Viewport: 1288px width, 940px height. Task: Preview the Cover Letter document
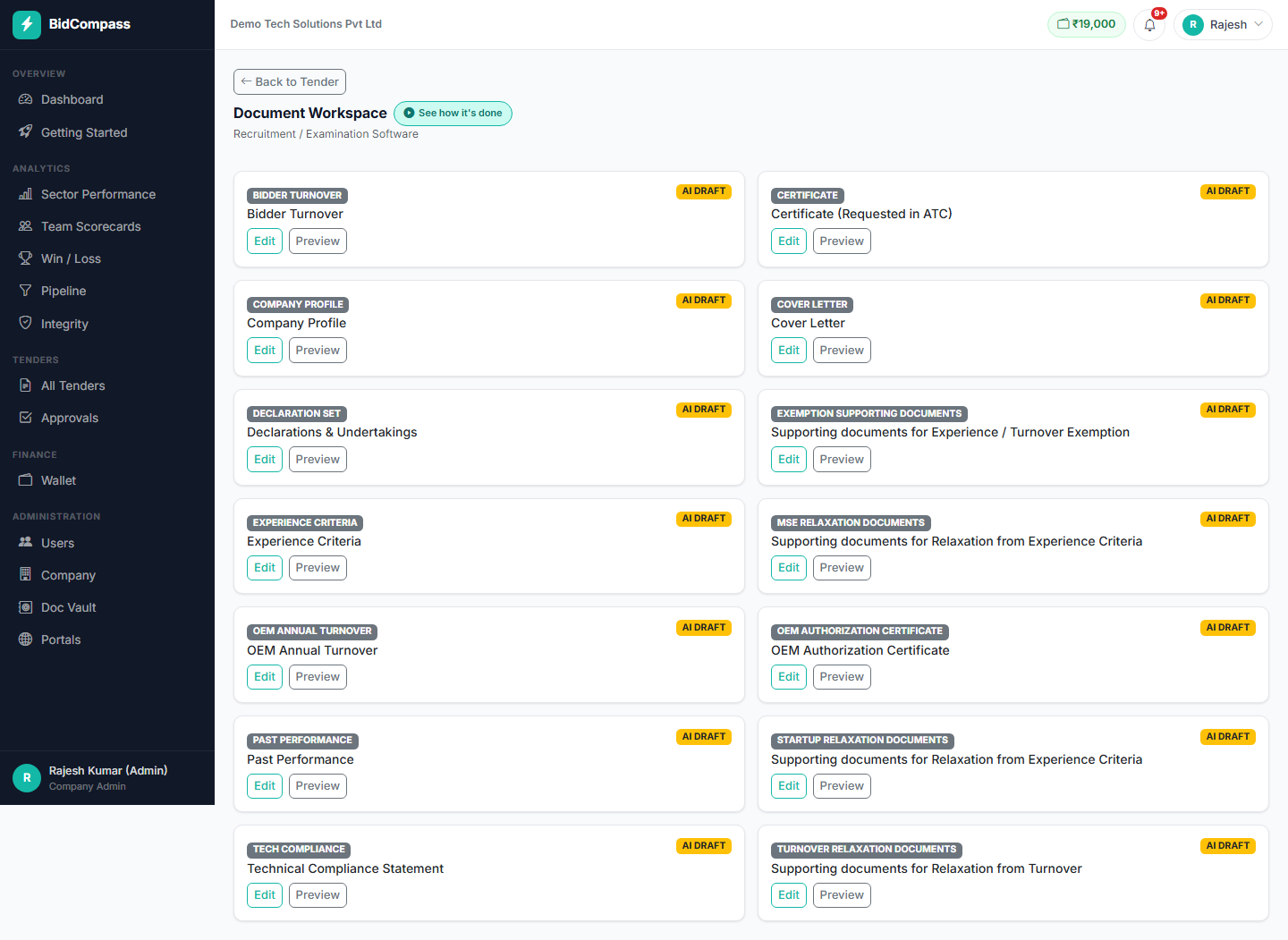(842, 351)
